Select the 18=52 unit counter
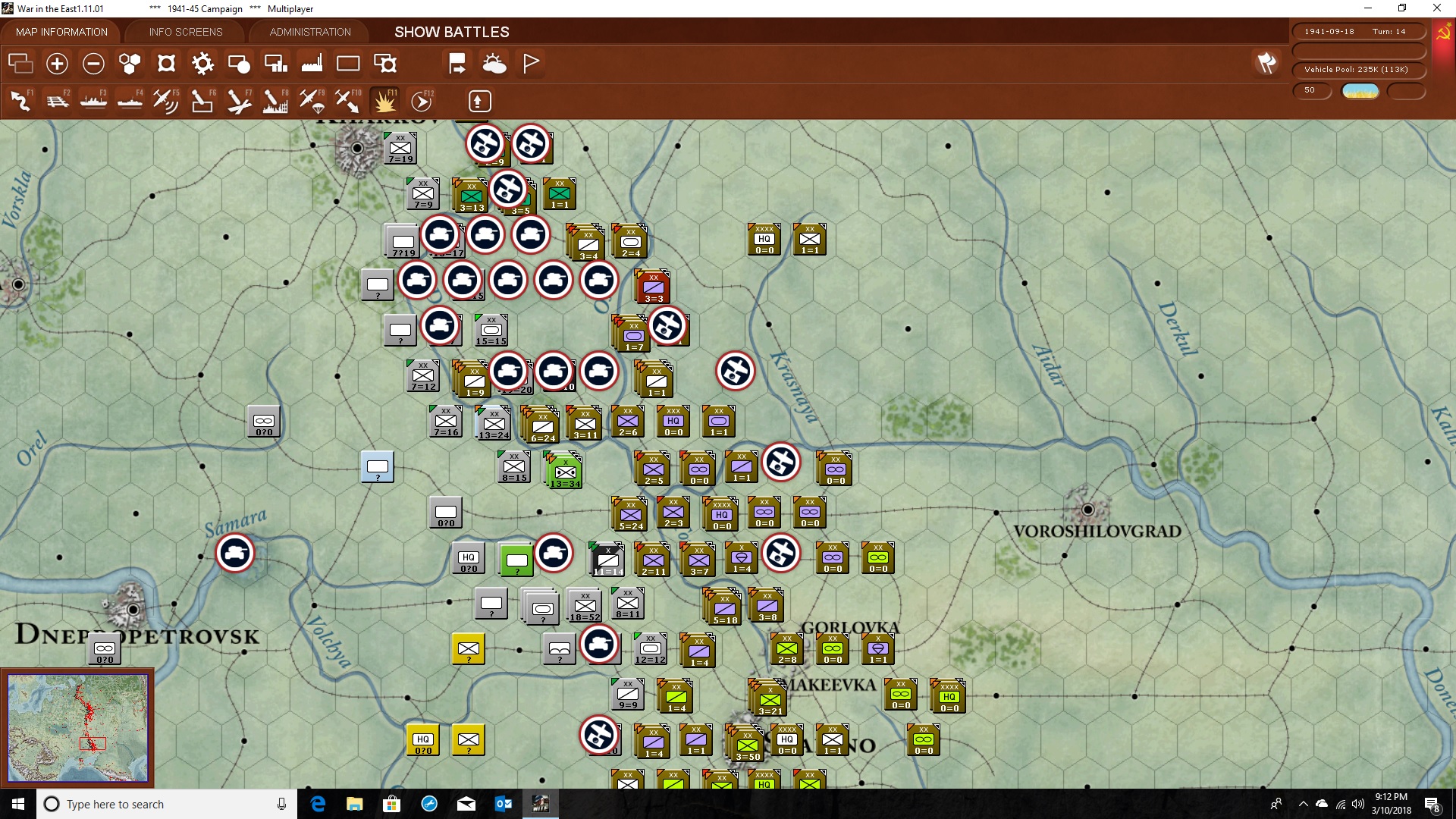The height and width of the screenshot is (819, 1456). [x=585, y=606]
